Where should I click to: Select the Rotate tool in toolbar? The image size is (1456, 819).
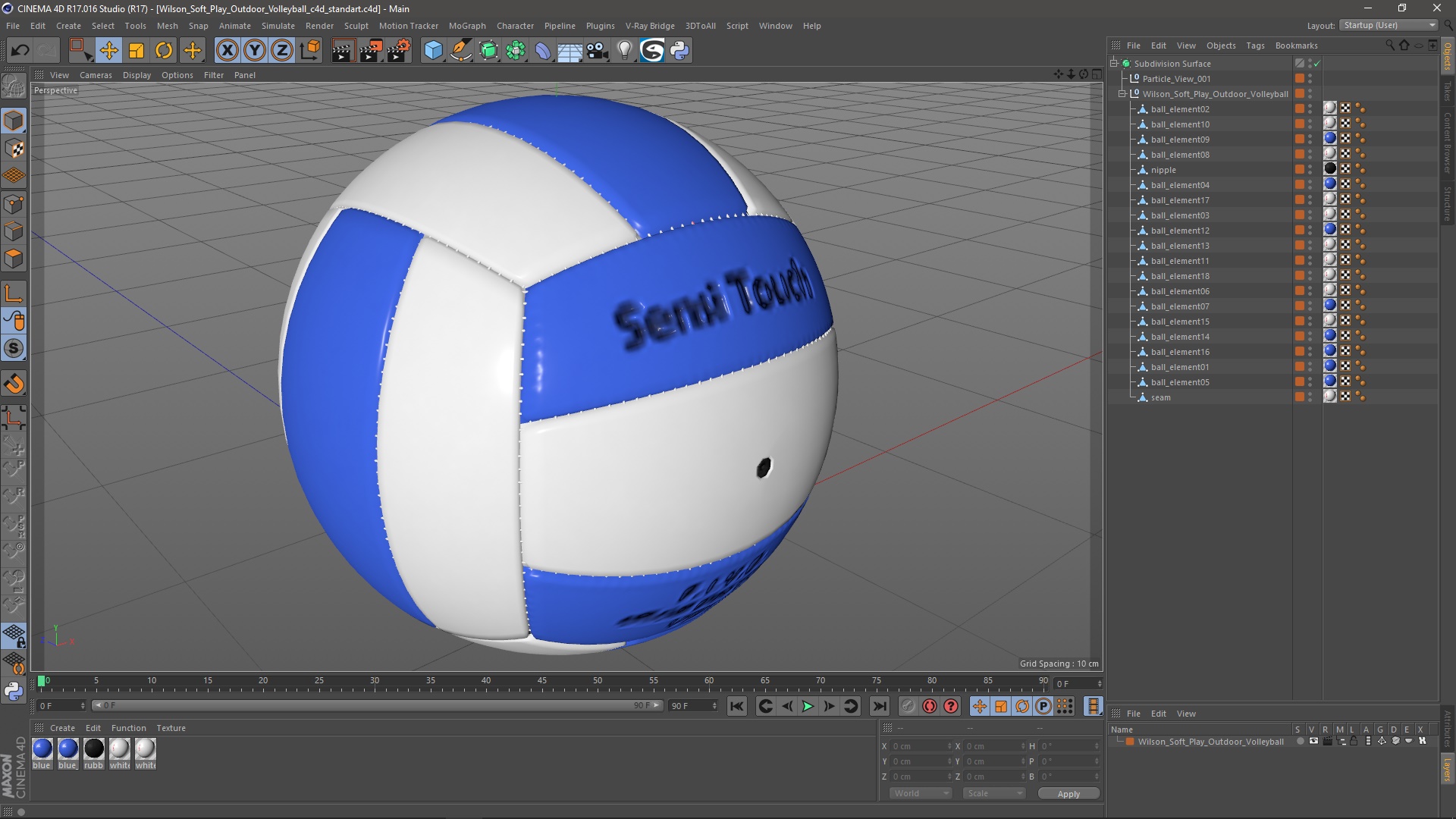(x=164, y=51)
